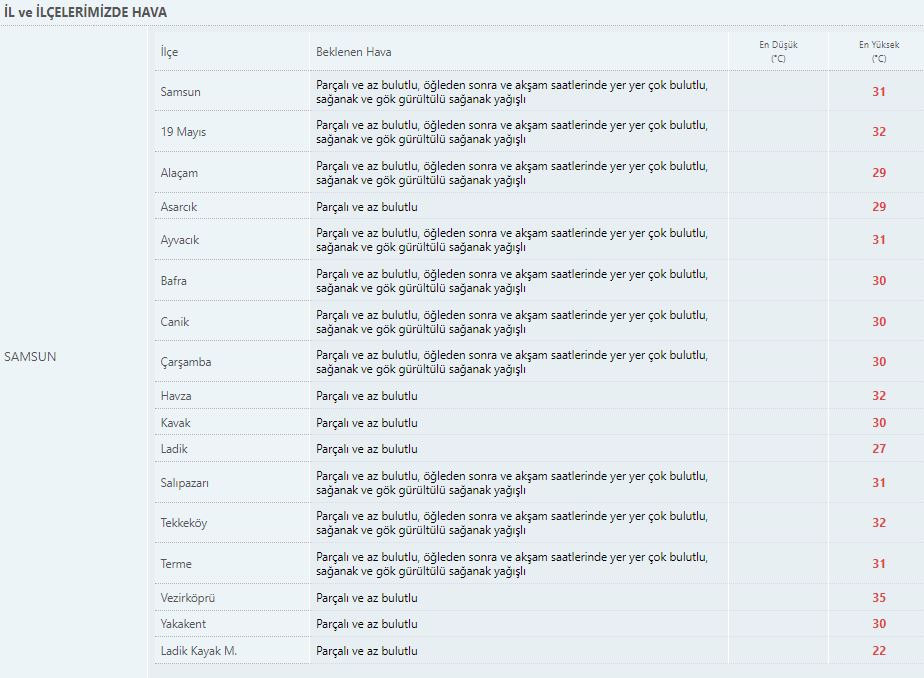This screenshot has height=678, width=924.
Task: Click the SAMSUN province label
Action: pos(30,356)
